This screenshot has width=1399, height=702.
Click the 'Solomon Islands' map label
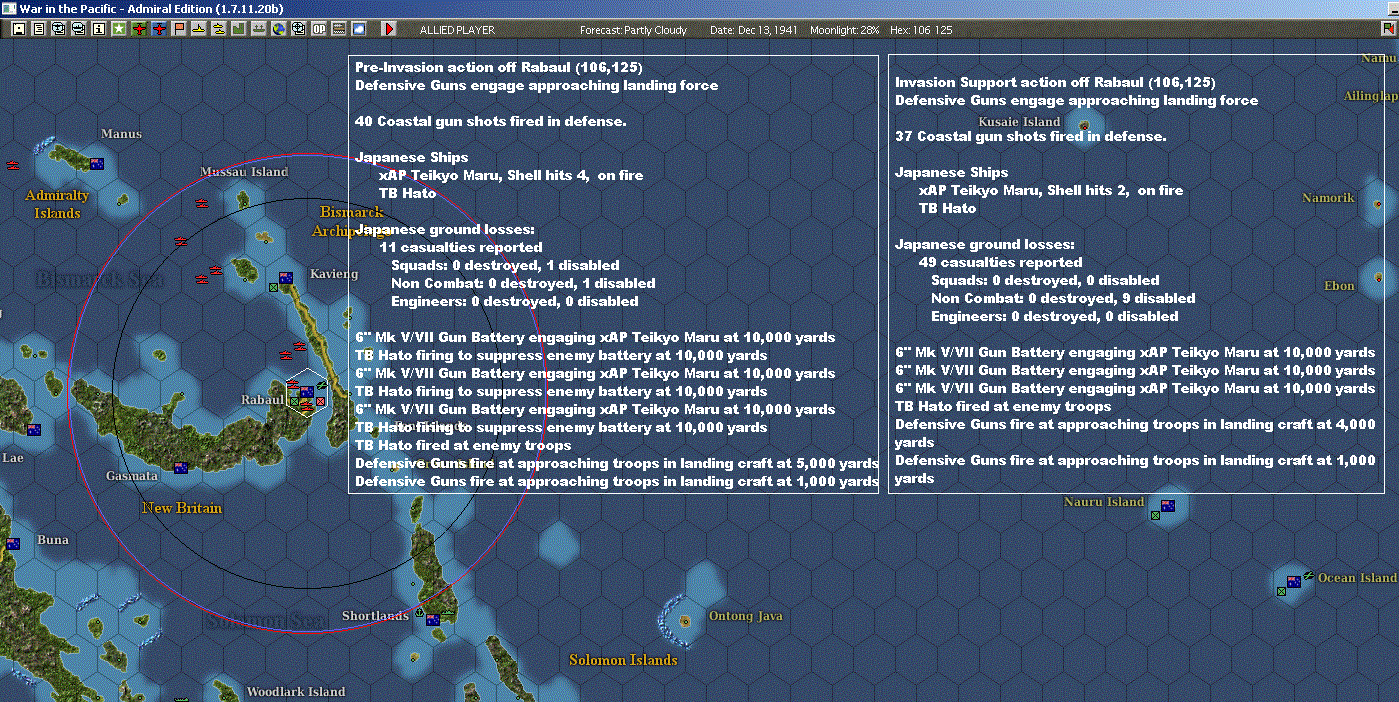623,660
